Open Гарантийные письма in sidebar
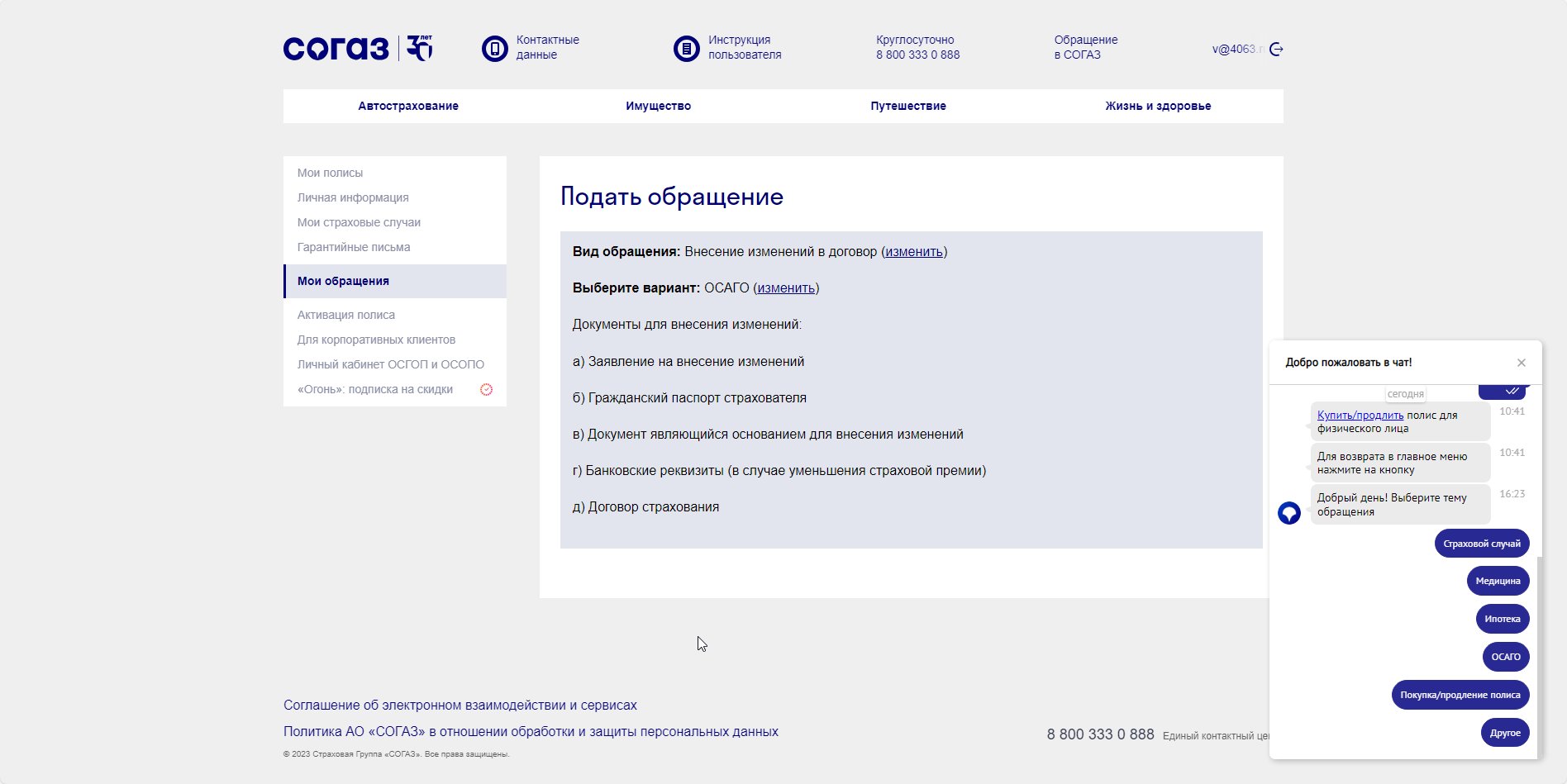The image size is (1567, 784). 354,247
